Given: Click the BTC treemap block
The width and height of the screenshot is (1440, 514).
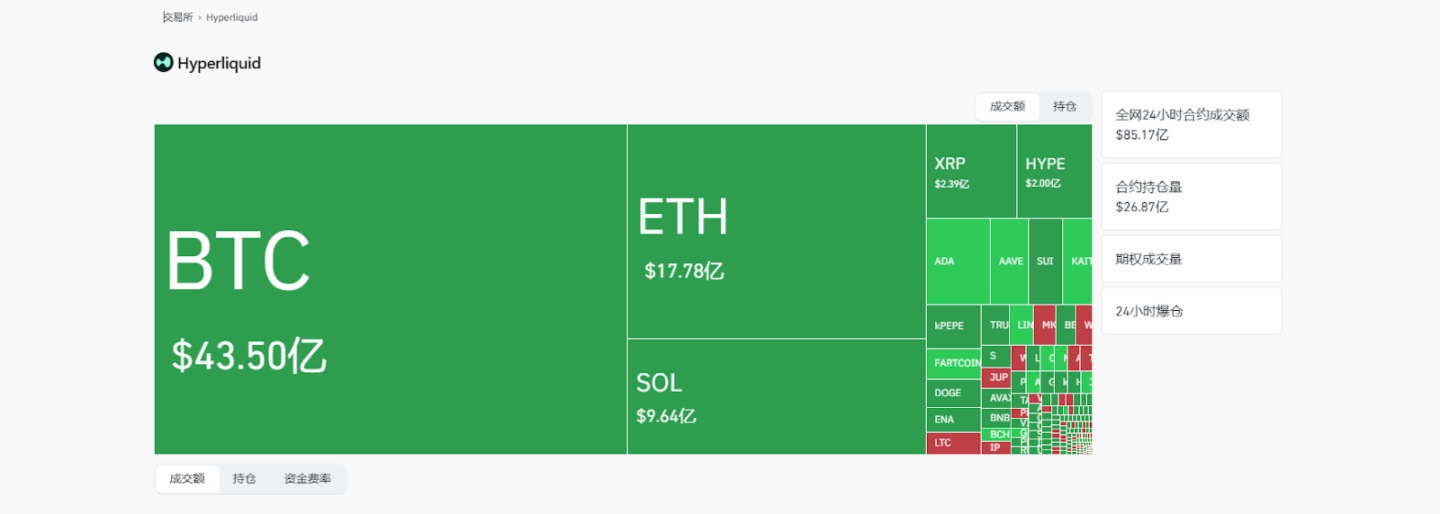Looking at the screenshot, I should (390, 289).
